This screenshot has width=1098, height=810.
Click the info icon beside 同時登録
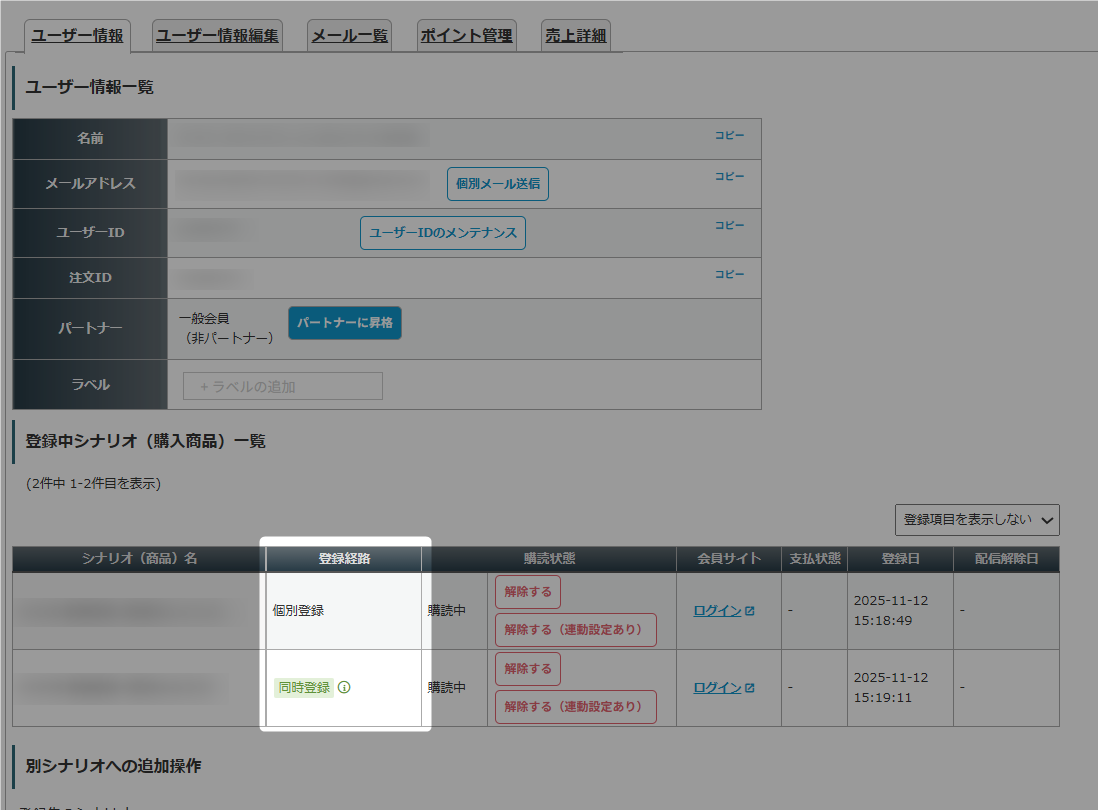[344, 688]
